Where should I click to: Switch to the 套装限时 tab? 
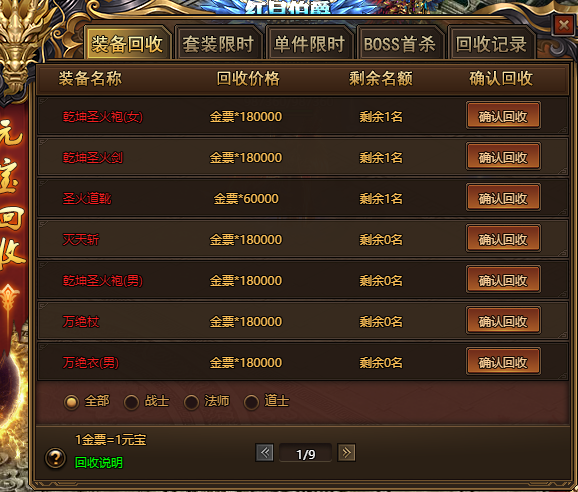pyautogui.click(x=218, y=43)
